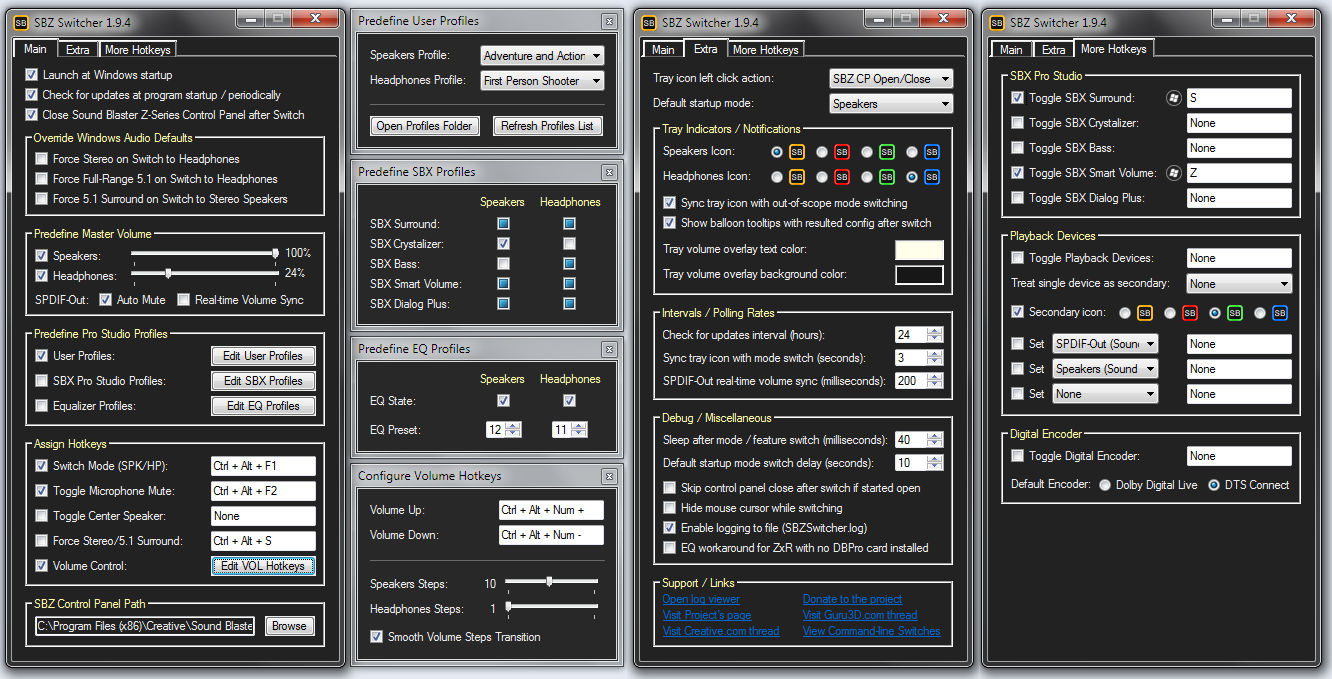Select green SB icon for Speakers Icon
The image size is (1332, 679).
[887, 152]
